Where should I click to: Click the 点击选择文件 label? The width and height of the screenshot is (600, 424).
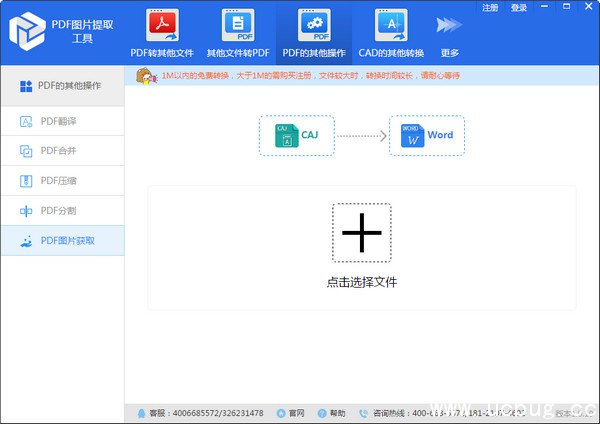(362, 282)
